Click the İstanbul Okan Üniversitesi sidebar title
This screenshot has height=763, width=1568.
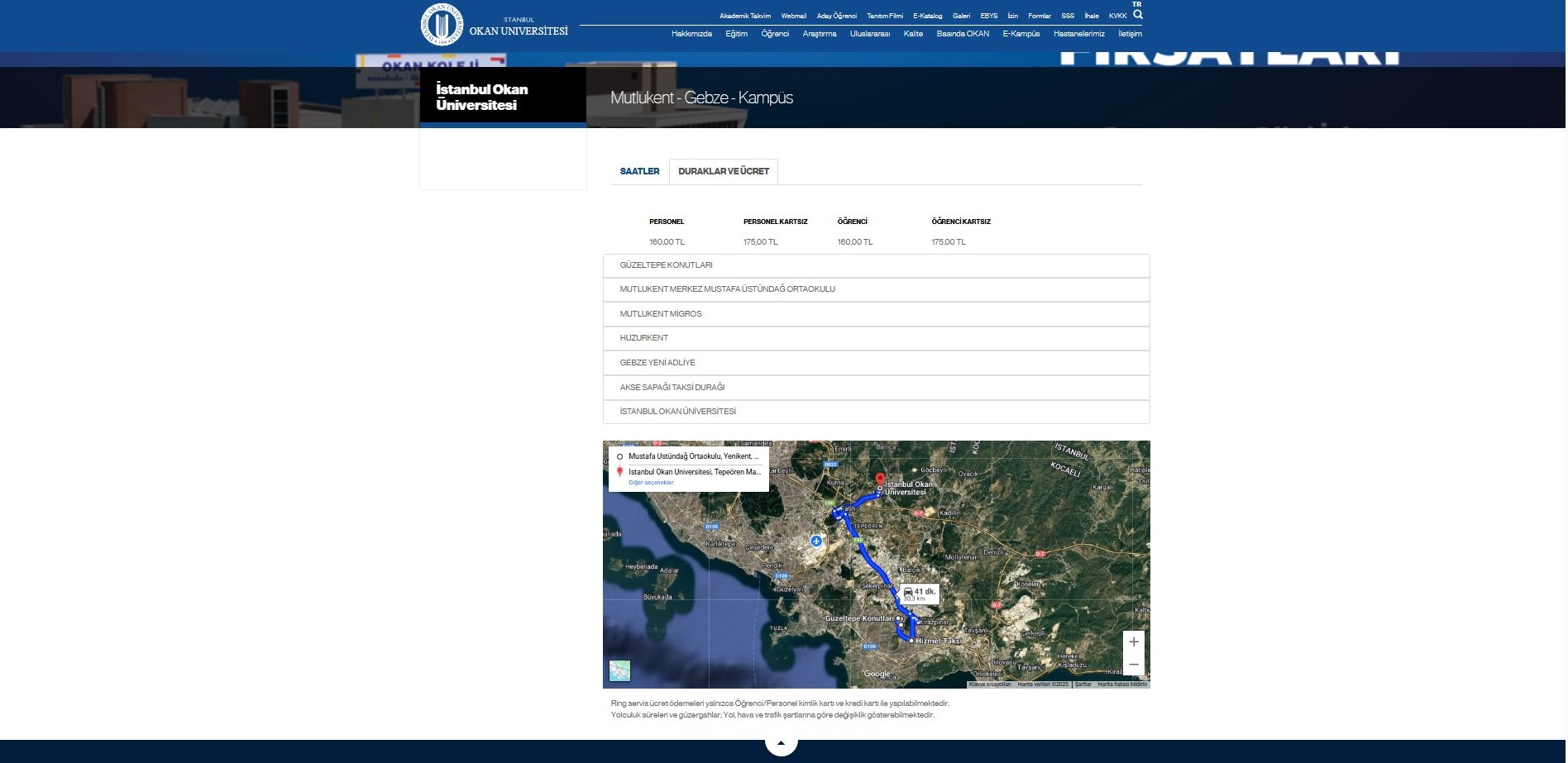[x=482, y=97]
